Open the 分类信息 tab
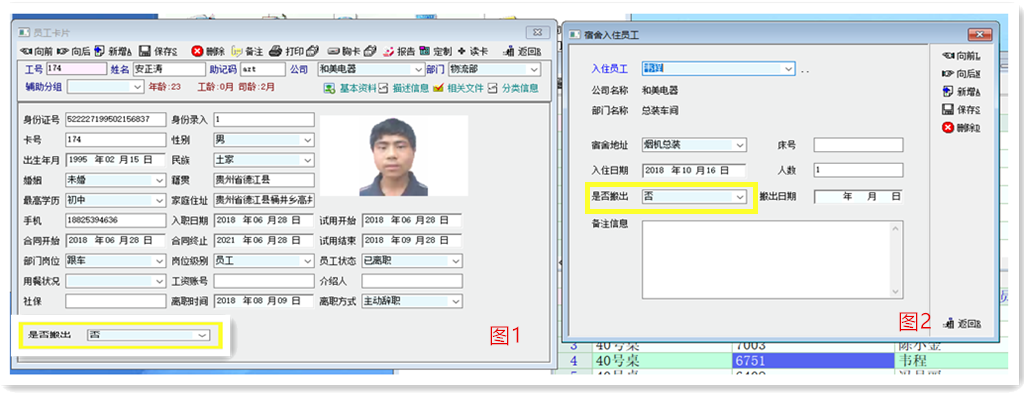 point(514,87)
